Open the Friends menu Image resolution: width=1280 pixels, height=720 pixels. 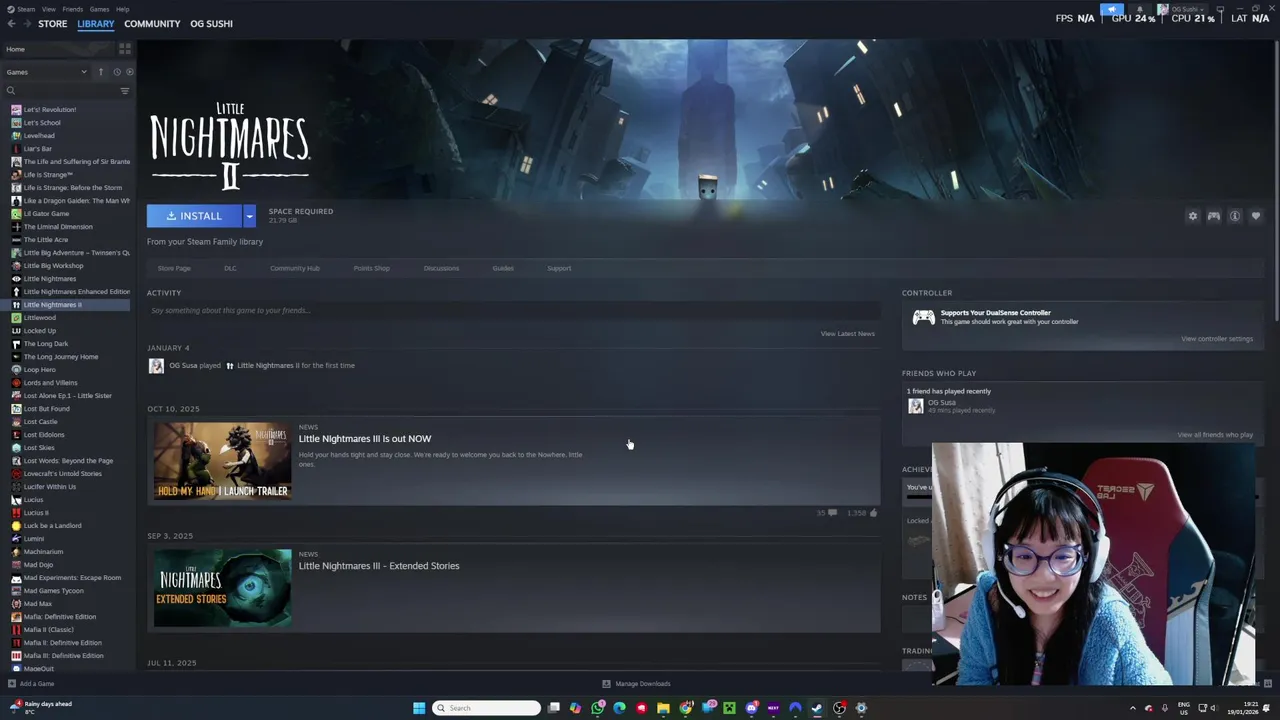tap(73, 9)
